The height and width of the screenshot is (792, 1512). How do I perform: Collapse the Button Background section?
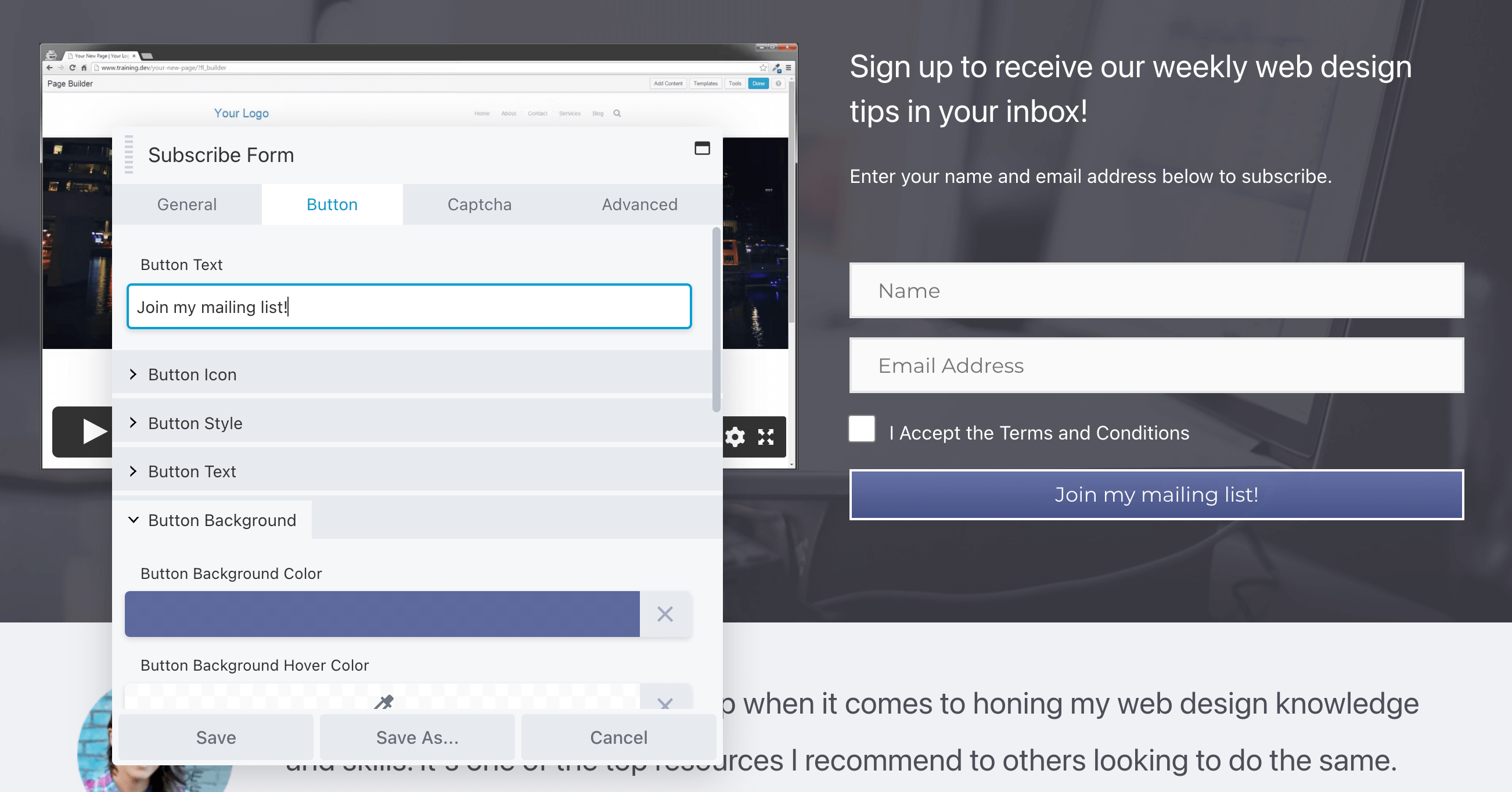(x=221, y=520)
